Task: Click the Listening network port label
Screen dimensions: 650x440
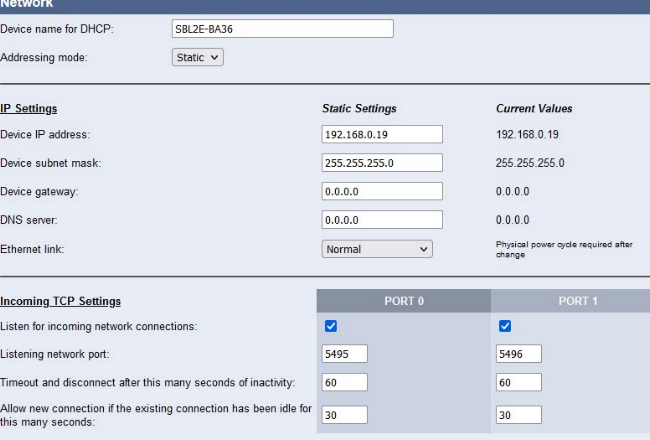Action: tap(55, 354)
